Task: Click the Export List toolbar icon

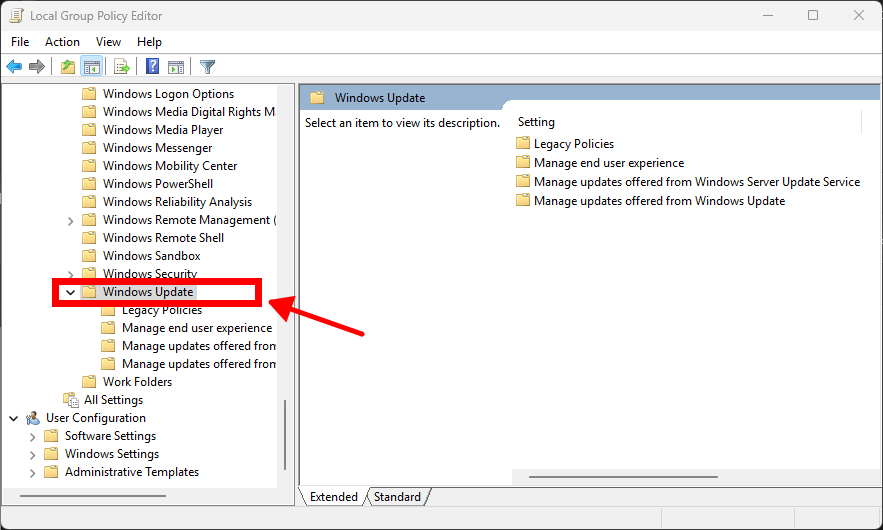Action: pos(122,67)
